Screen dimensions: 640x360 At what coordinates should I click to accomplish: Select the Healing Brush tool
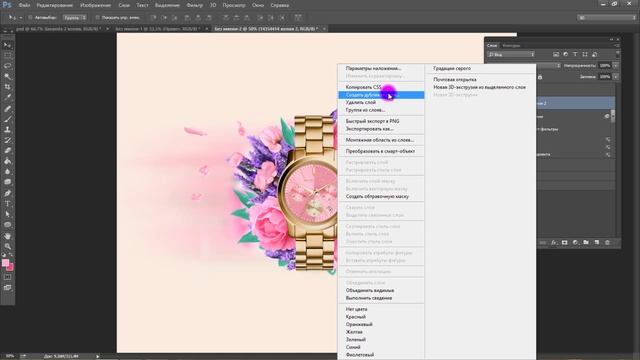coord(7,109)
